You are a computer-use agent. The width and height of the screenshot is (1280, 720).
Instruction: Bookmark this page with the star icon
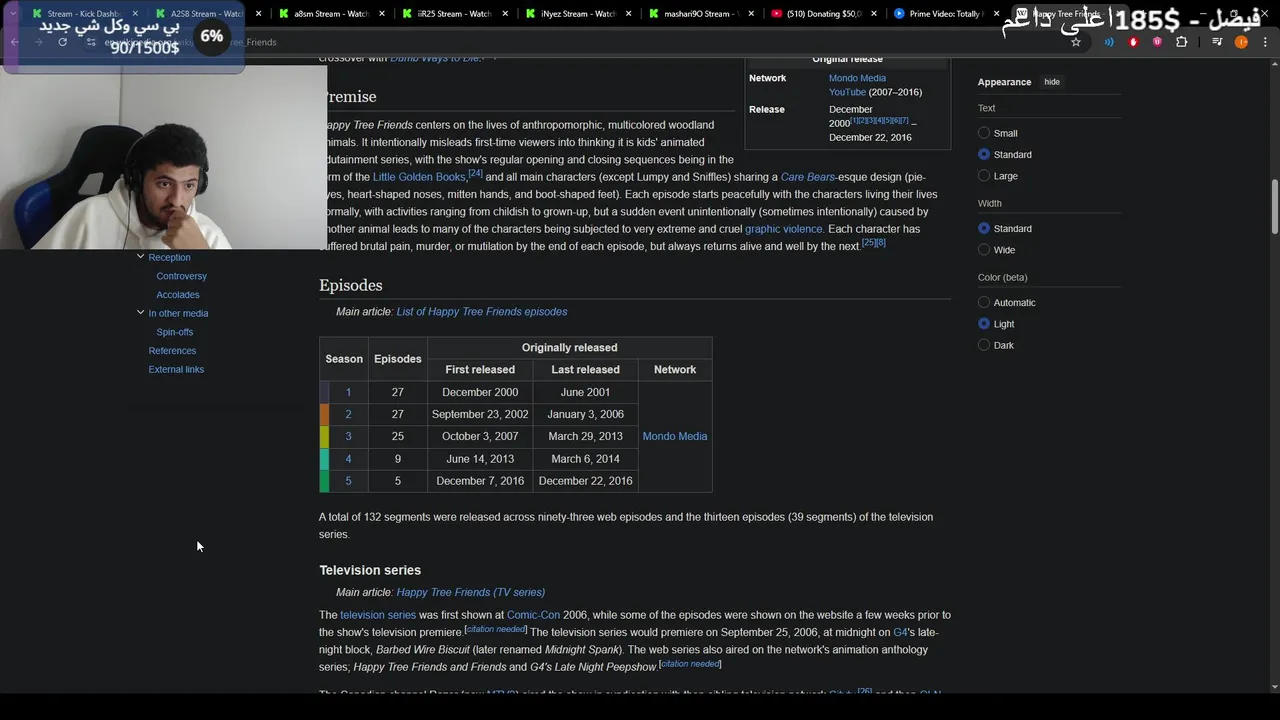pyautogui.click(x=1076, y=42)
